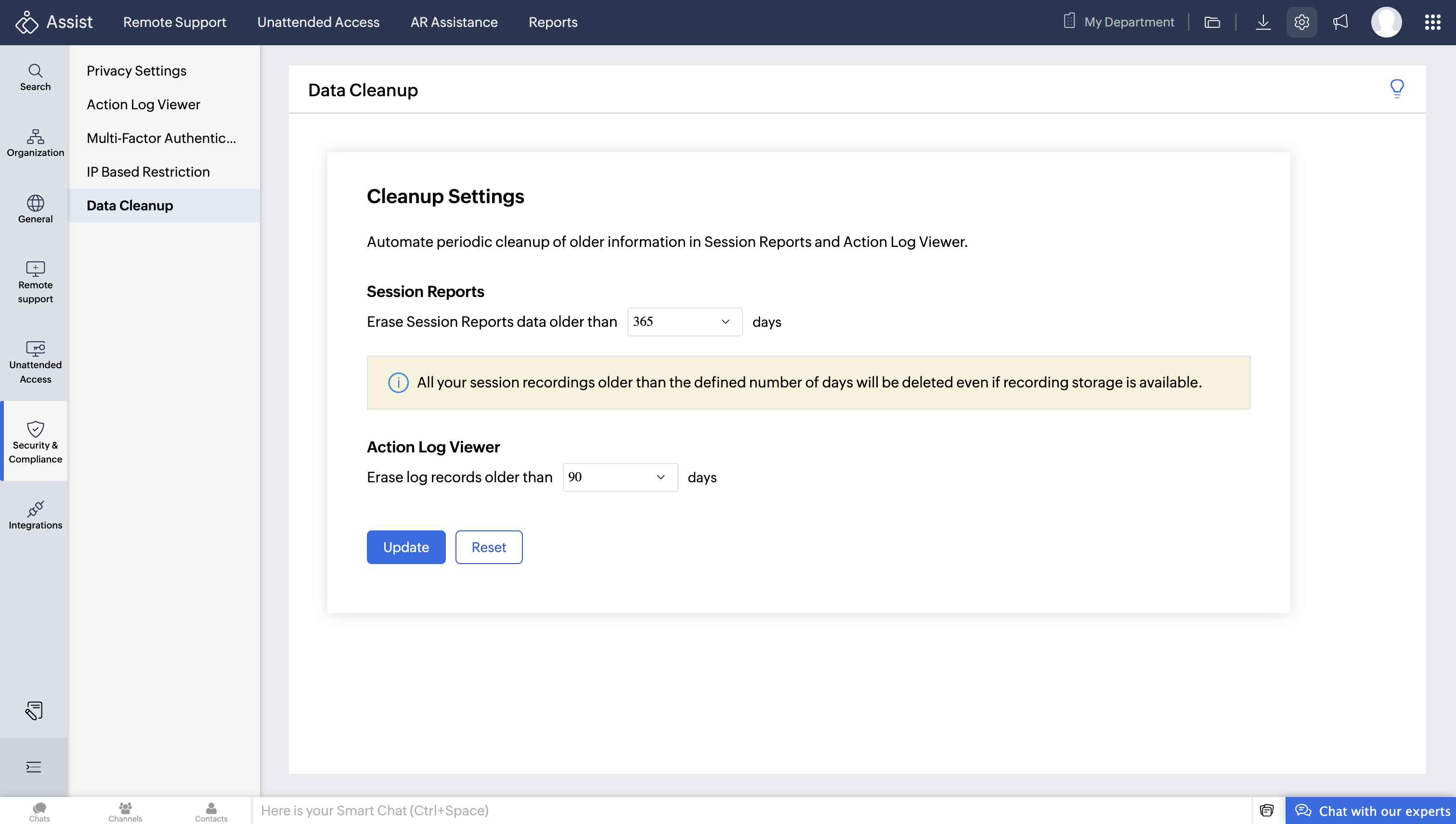Collapse the sidebar using bottom menu icon
This screenshot has width=1456, height=824.
(33, 767)
